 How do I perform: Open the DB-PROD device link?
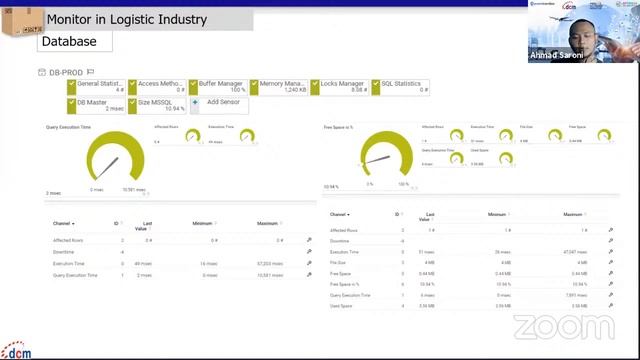66,73
